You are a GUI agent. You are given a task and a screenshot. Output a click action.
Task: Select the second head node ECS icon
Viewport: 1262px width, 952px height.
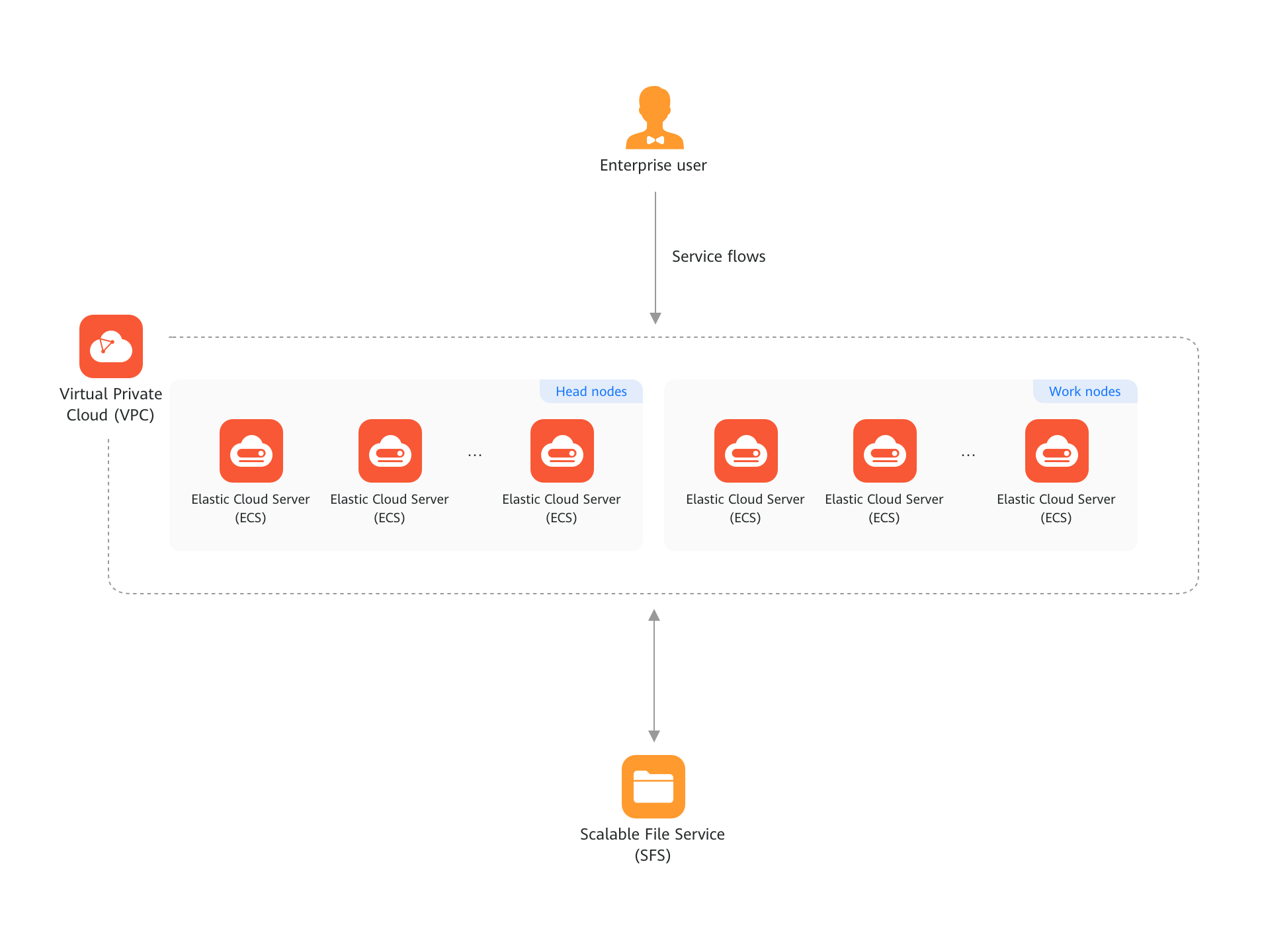(x=390, y=451)
